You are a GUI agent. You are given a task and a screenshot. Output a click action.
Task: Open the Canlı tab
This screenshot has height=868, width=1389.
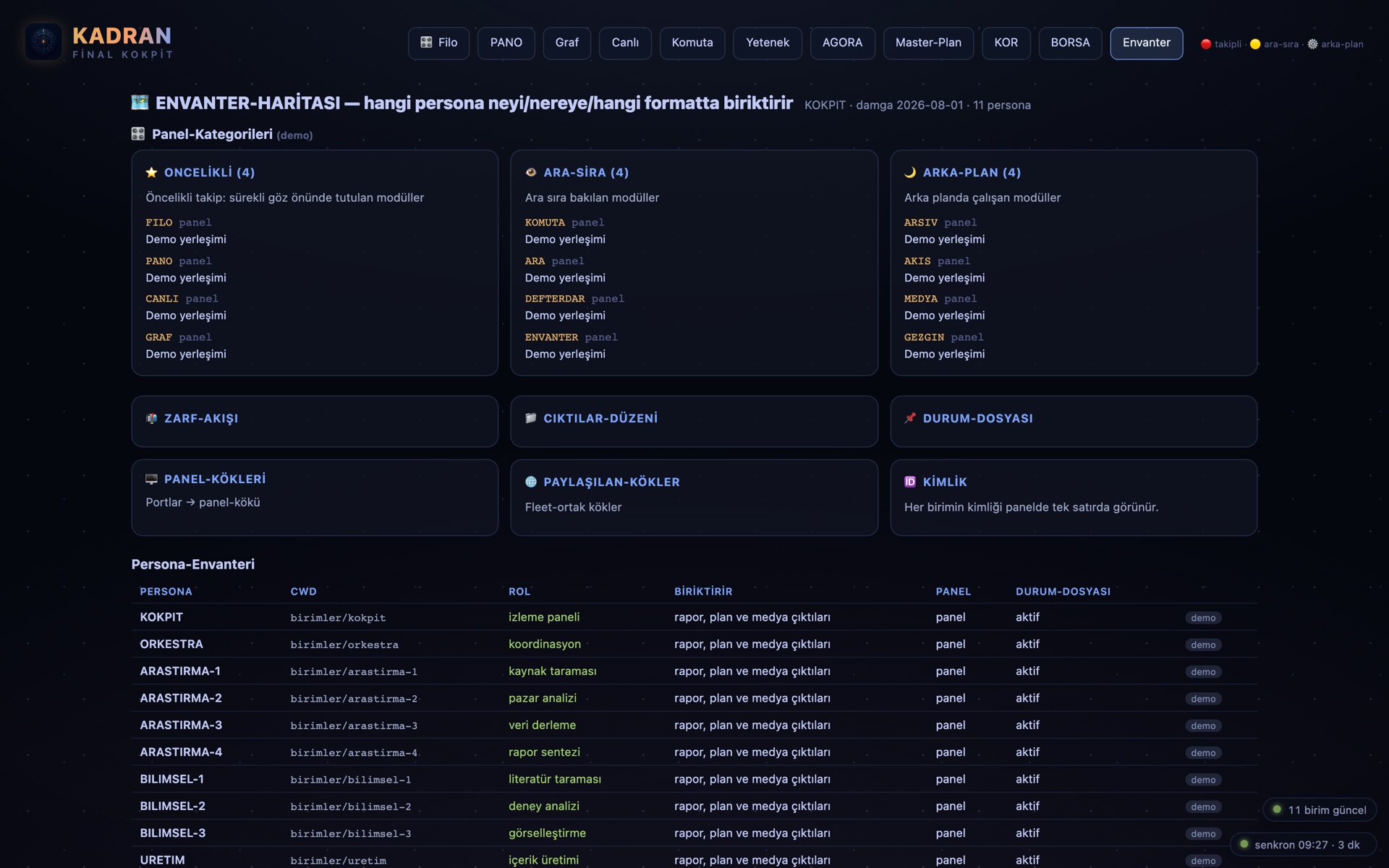(x=625, y=43)
